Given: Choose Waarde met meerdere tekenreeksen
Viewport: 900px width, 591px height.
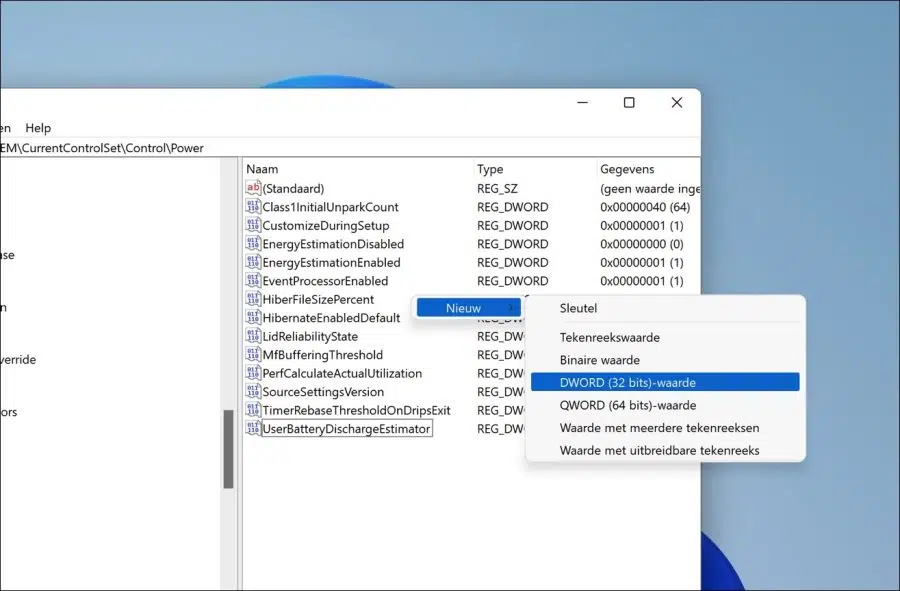Looking at the screenshot, I should [665, 427].
